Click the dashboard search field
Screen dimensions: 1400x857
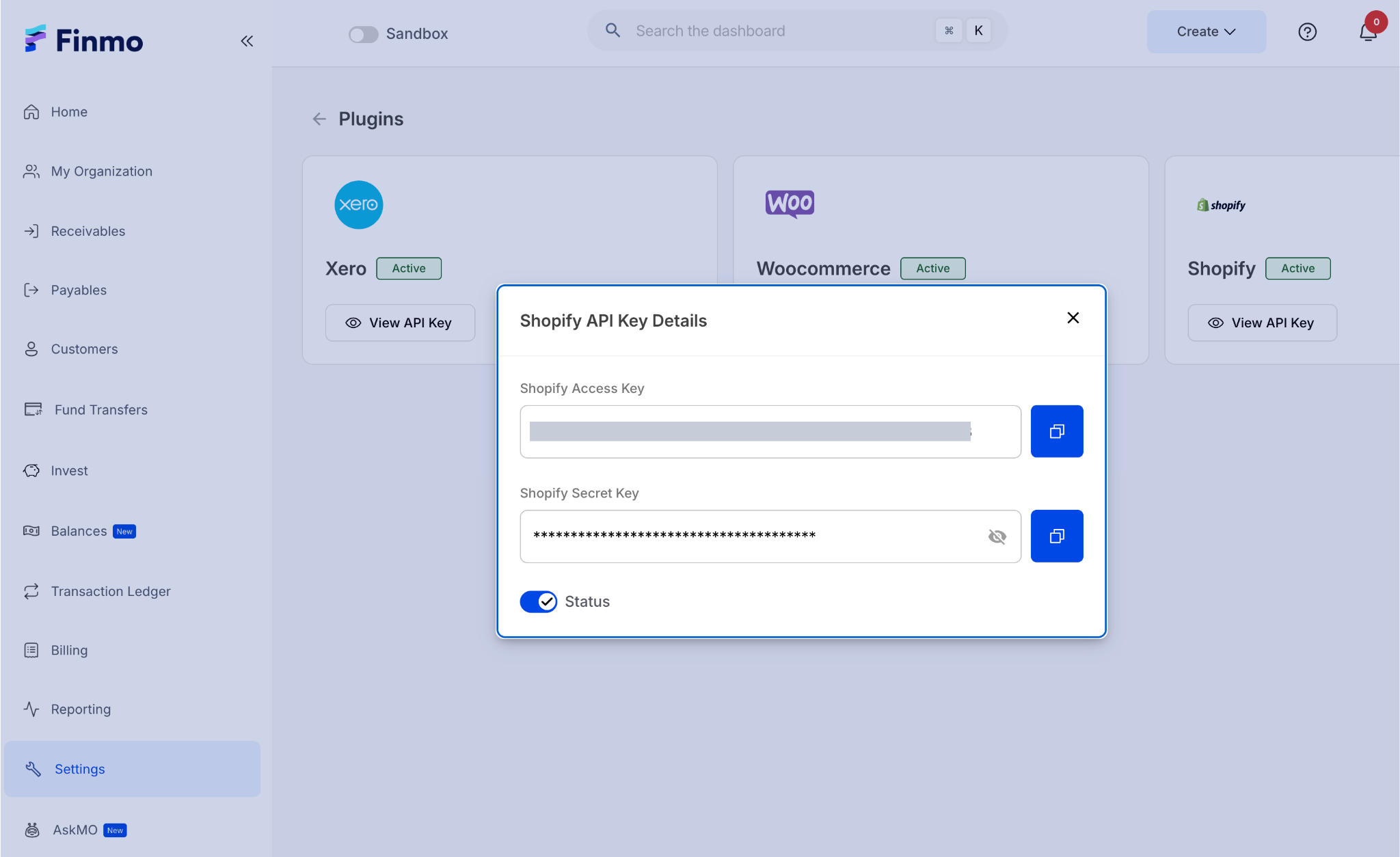(x=797, y=31)
